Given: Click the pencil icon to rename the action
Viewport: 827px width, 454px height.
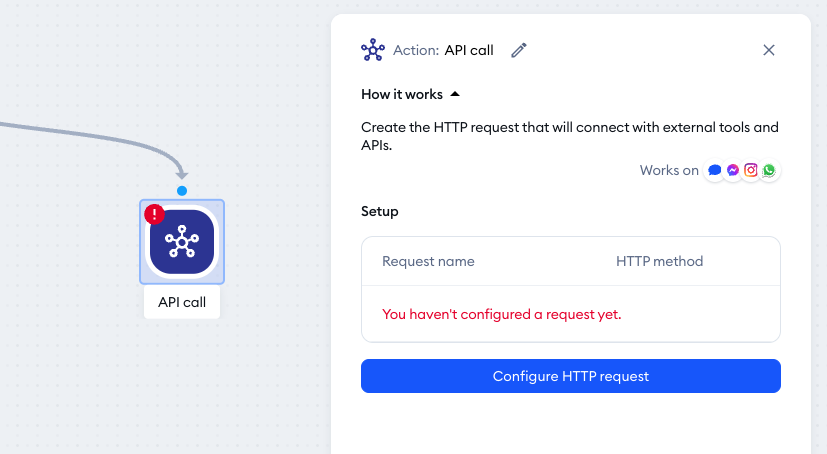Looking at the screenshot, I should point(519,50).
